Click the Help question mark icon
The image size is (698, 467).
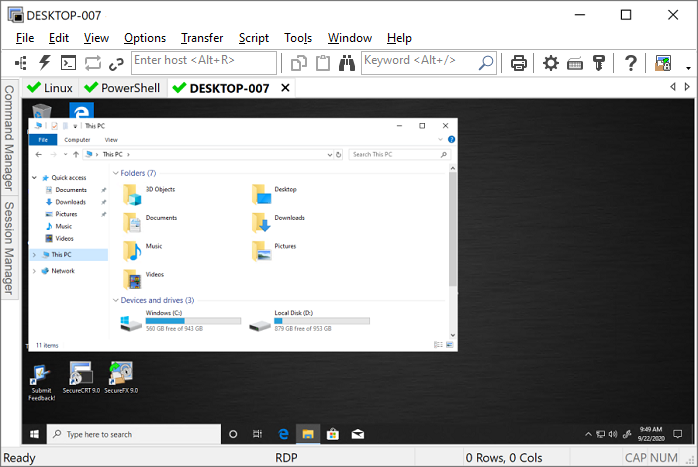click(x=631, y=63)
